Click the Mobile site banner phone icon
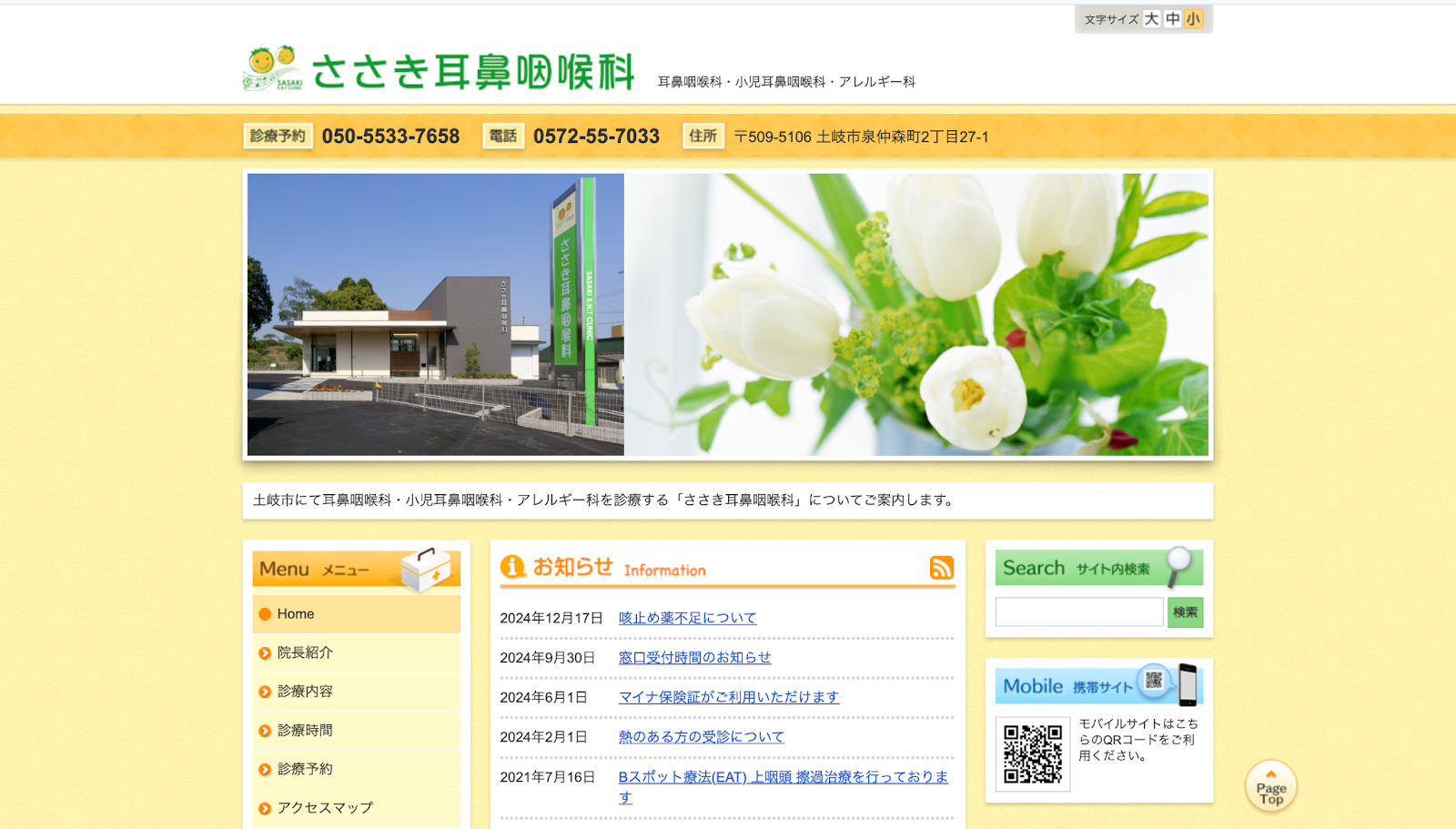The image size is (1456, 829). pos(1187,684)
